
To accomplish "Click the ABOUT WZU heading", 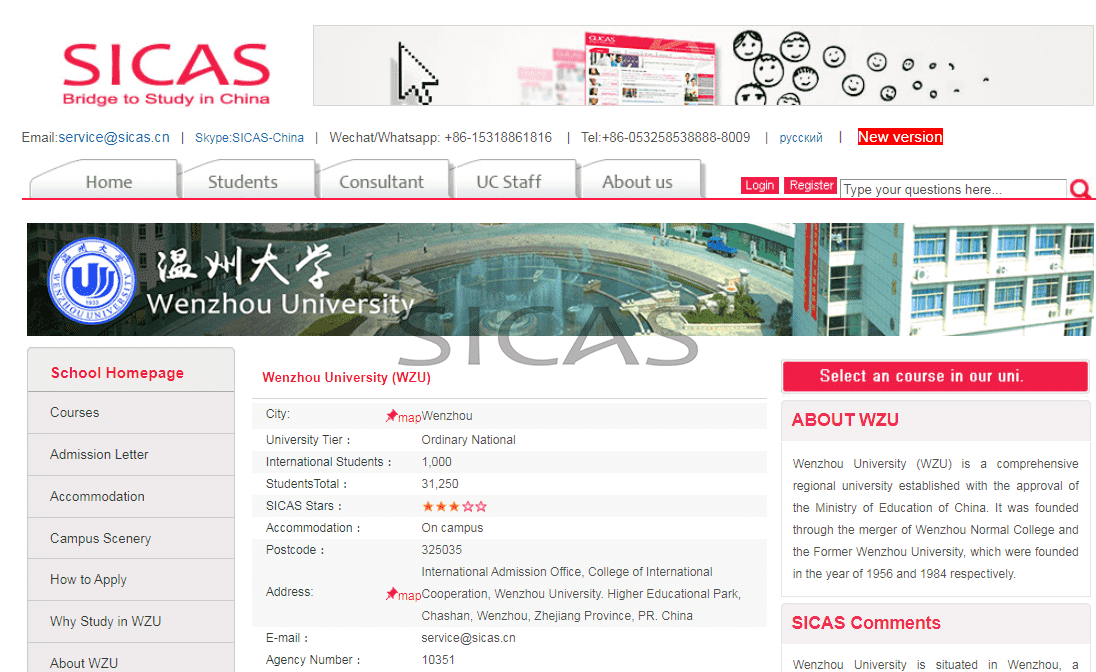I will 845,420.
